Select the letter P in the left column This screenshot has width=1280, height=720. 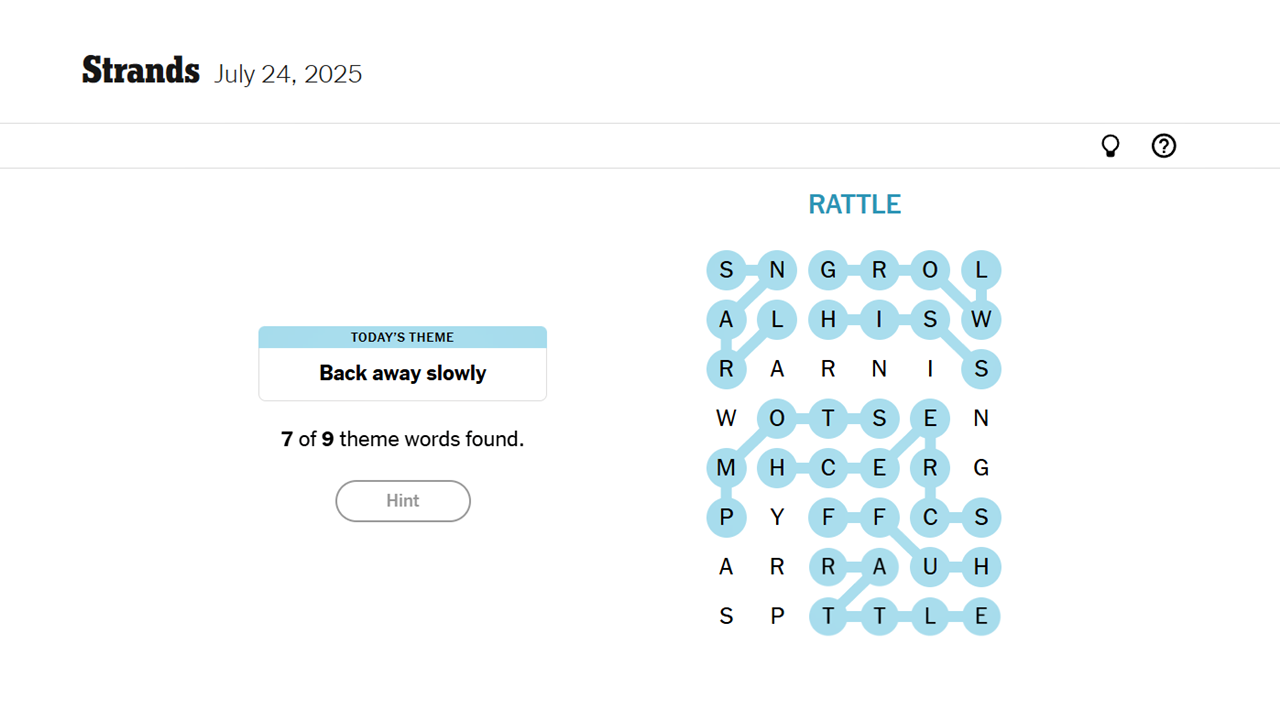[x=726, y=517]
